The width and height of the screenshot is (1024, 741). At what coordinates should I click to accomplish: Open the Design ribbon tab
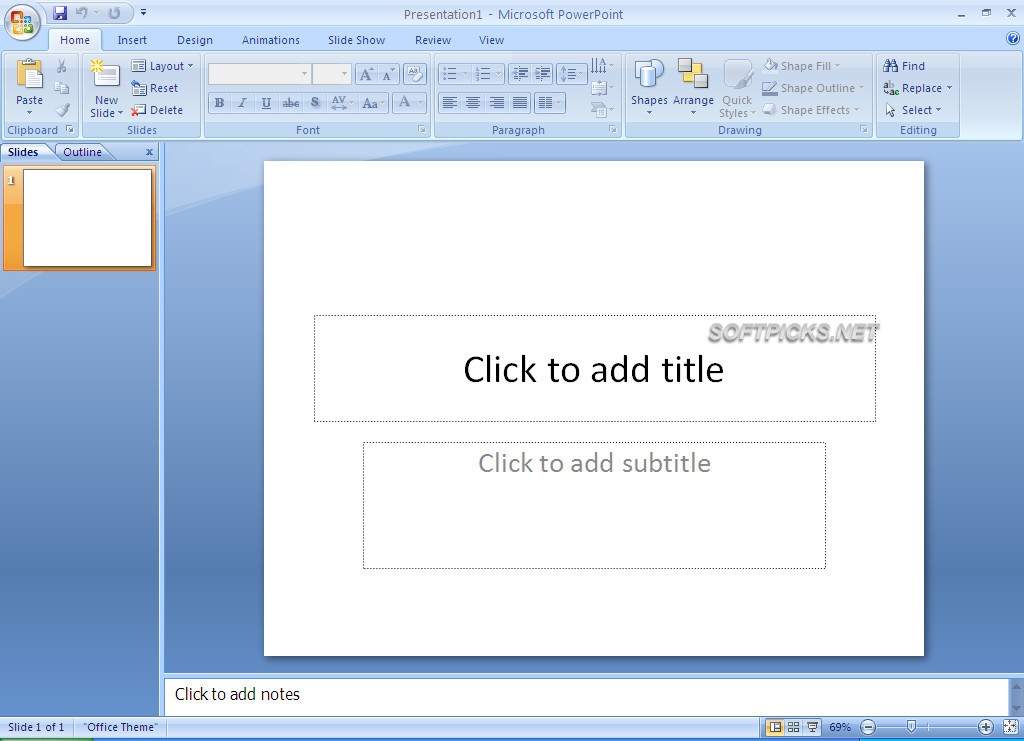(x=195, y=40)
